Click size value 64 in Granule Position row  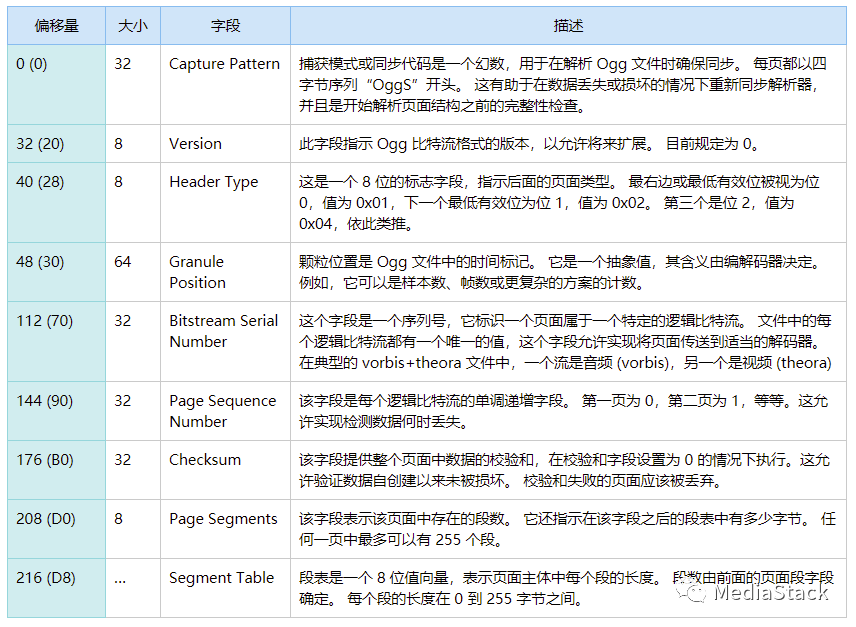coord(122,262)
